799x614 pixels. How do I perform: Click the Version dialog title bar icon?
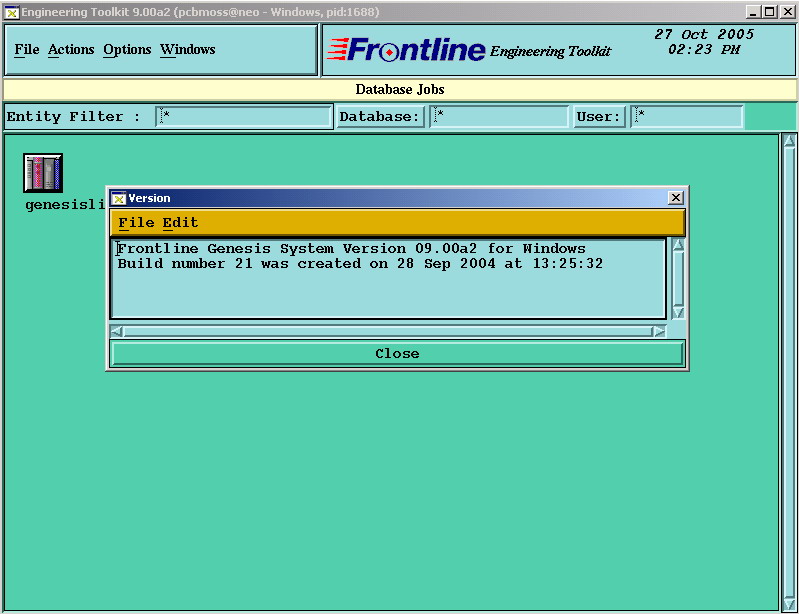coord(119,198)
